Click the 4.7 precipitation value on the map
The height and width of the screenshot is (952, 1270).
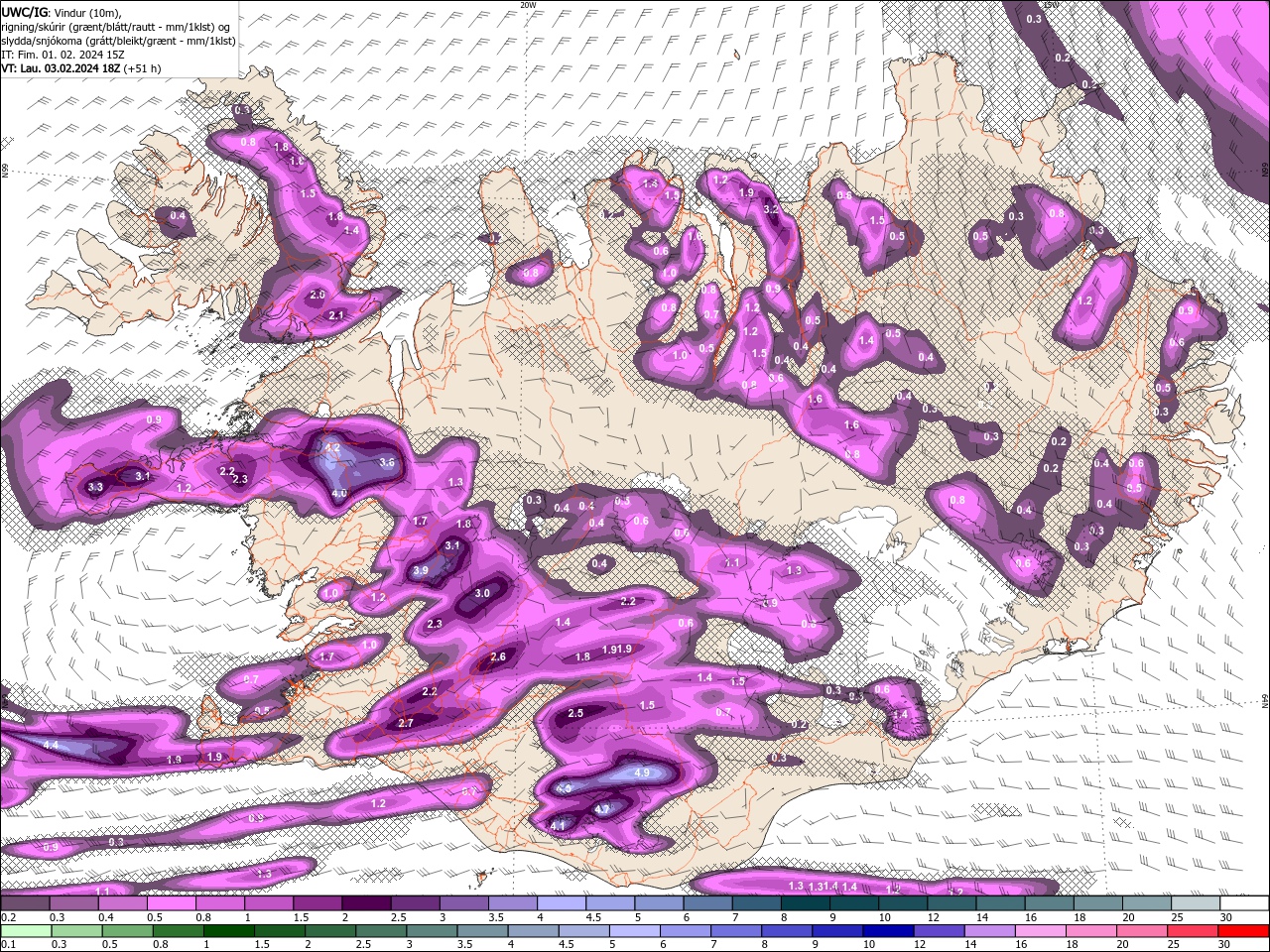[x=601, y=809]
